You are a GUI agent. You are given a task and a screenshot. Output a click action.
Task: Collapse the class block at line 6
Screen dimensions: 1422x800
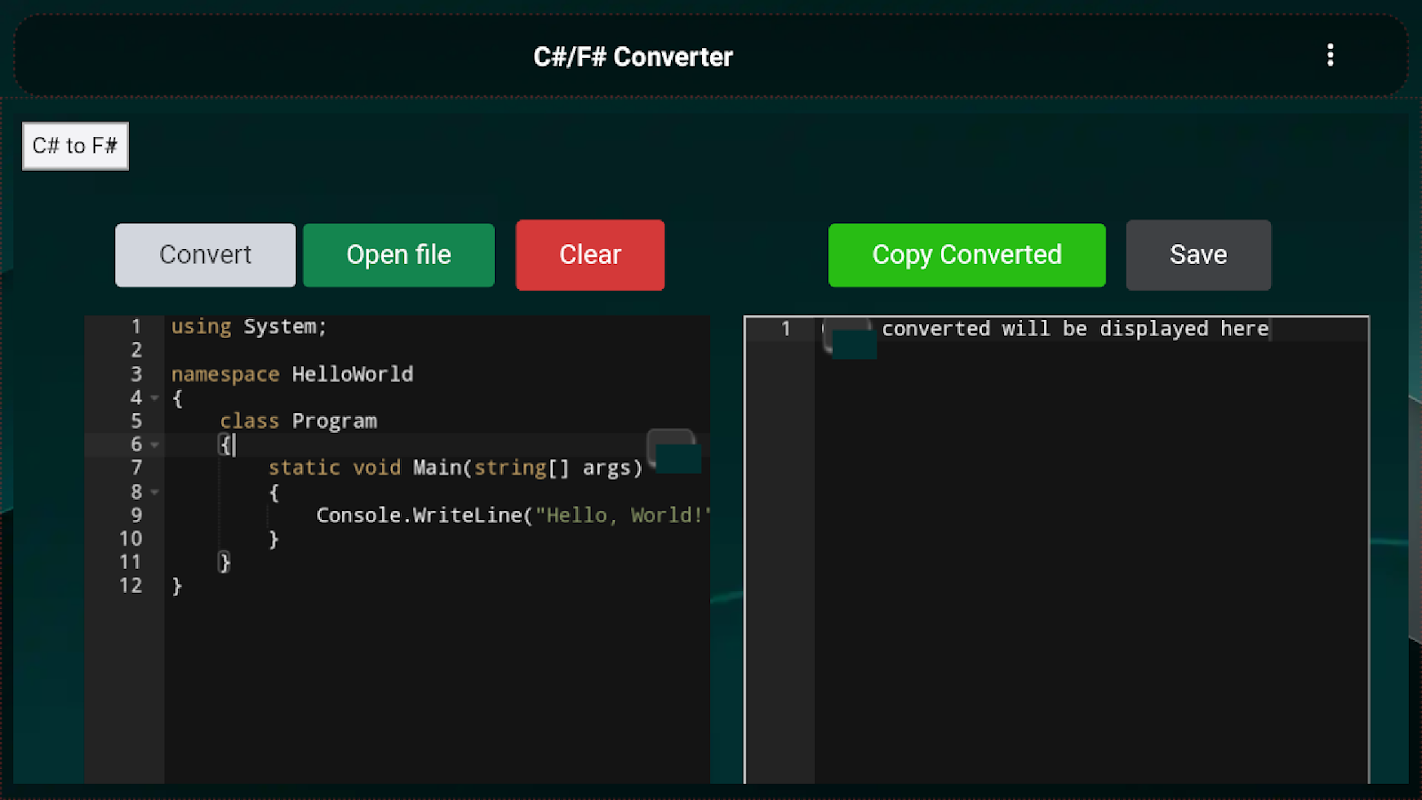(x=155, y=445)
